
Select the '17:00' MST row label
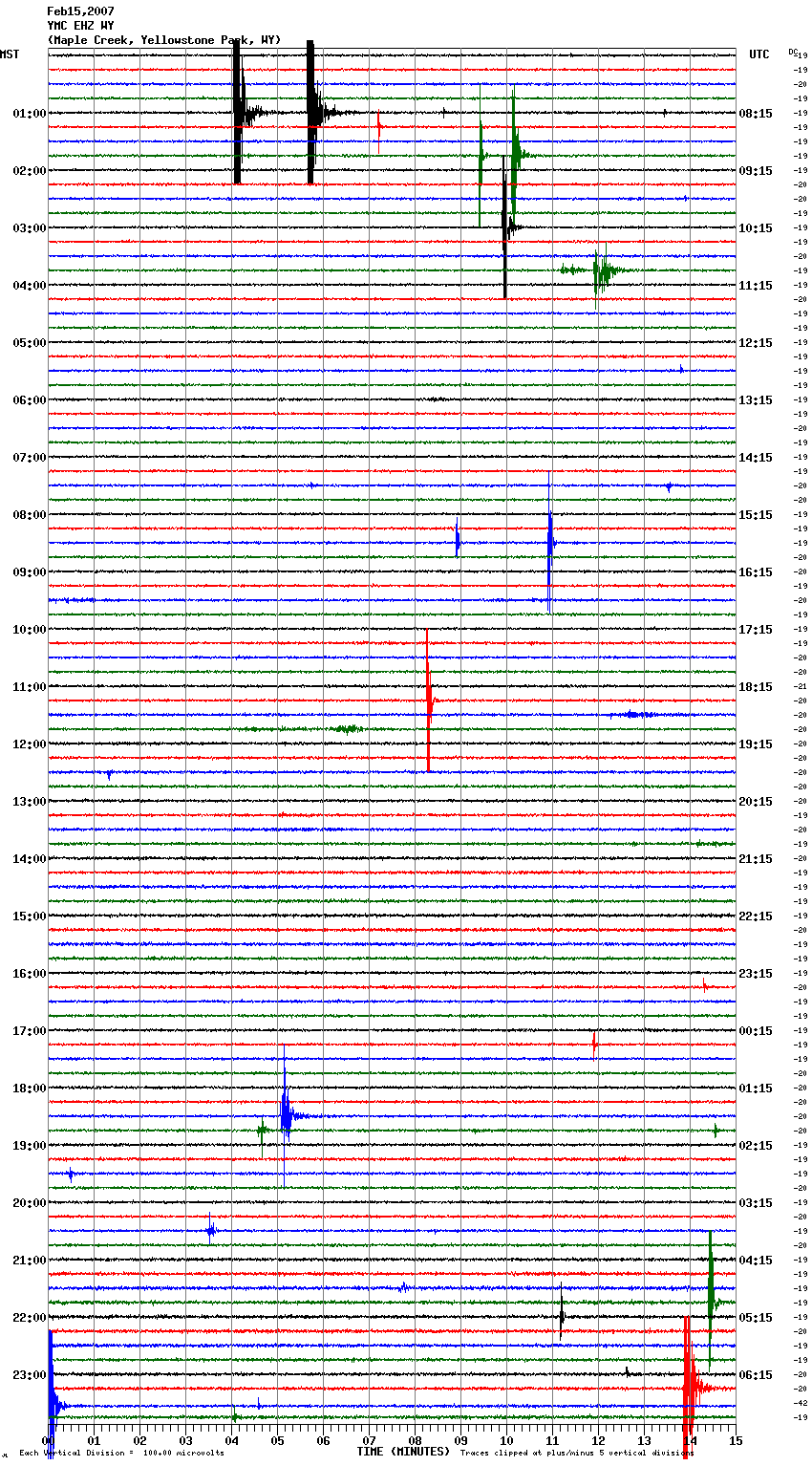pyautogui.click(x=30, y=1031)
